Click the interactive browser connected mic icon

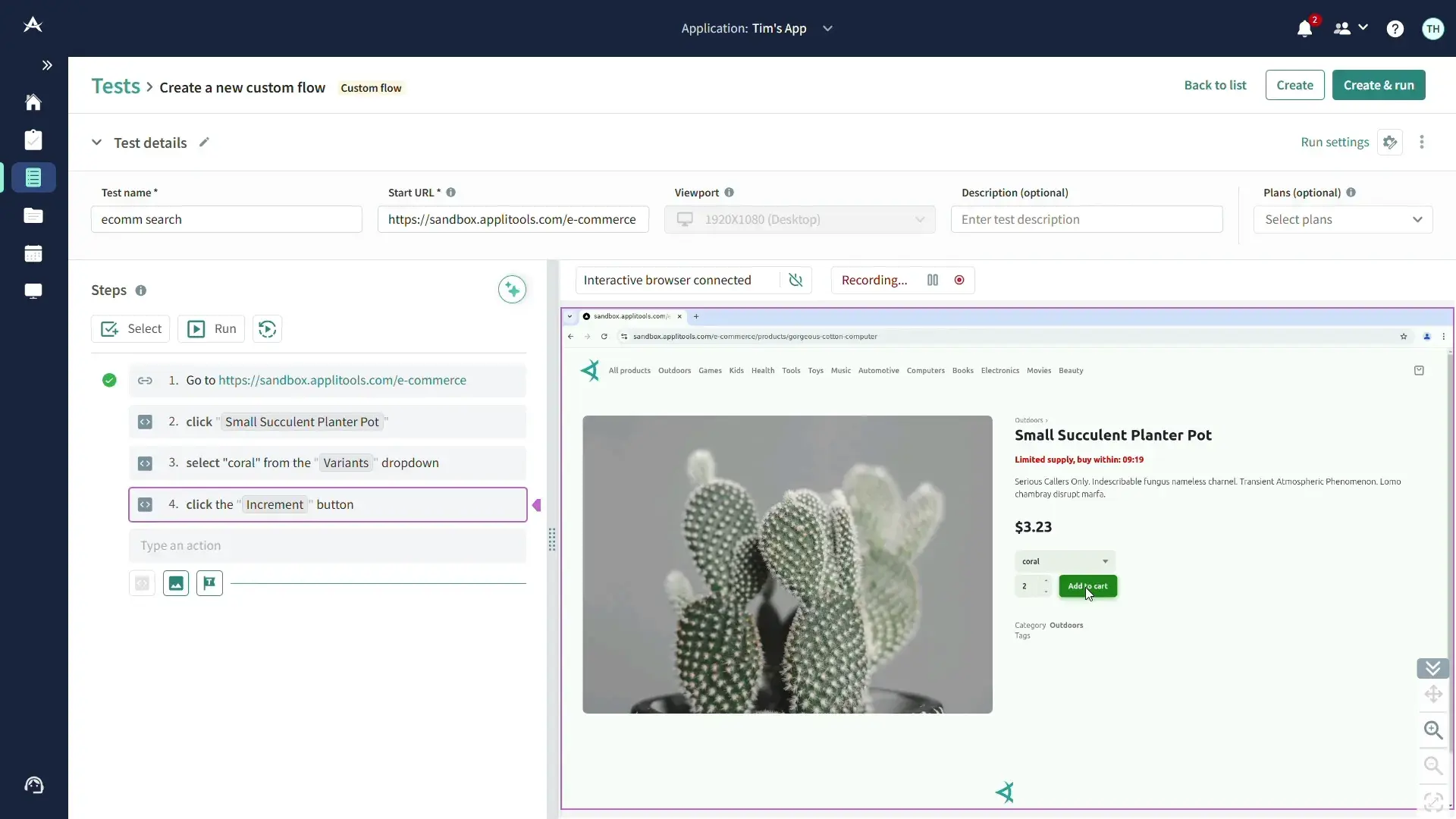(x=796, y=280)
